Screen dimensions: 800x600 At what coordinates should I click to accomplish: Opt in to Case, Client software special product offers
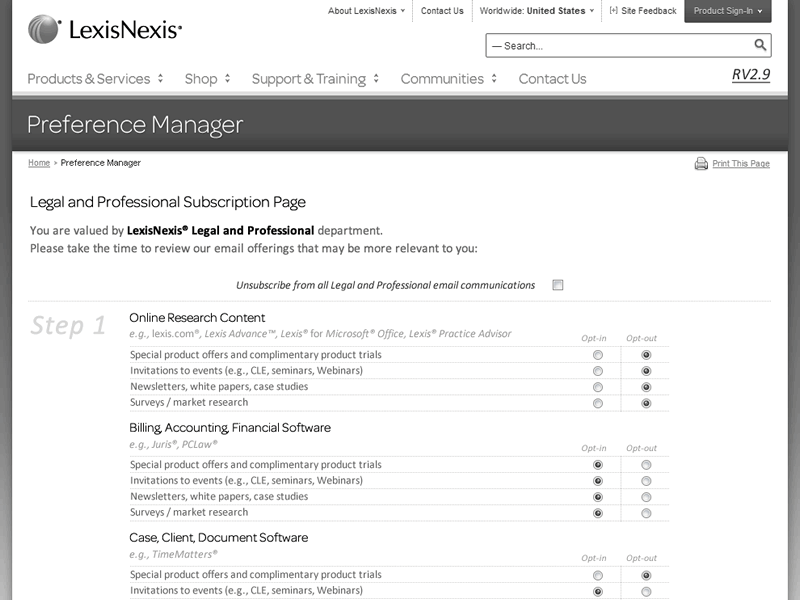tap(597, 576)
